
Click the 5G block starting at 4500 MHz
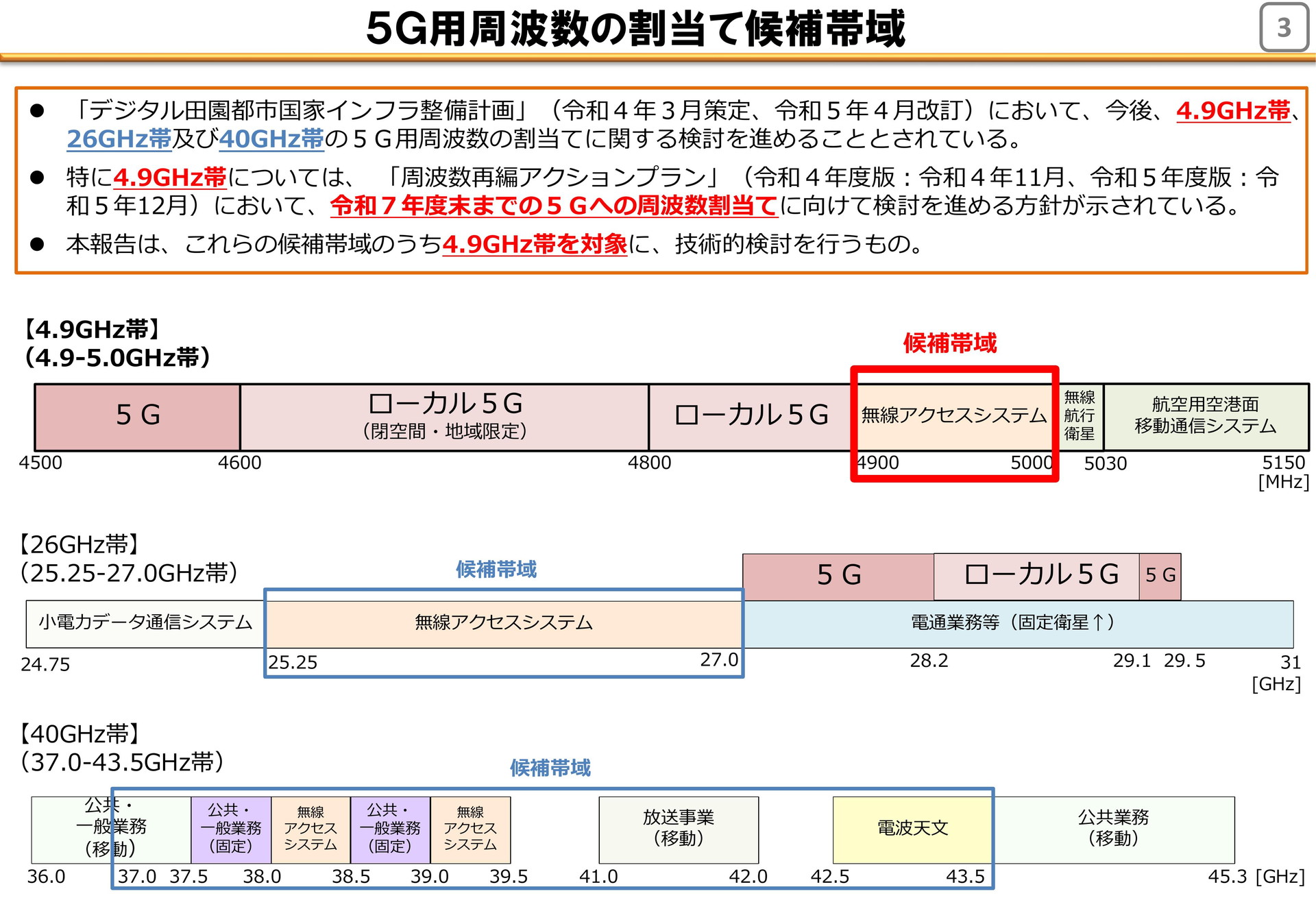click(x=137, y=415)
